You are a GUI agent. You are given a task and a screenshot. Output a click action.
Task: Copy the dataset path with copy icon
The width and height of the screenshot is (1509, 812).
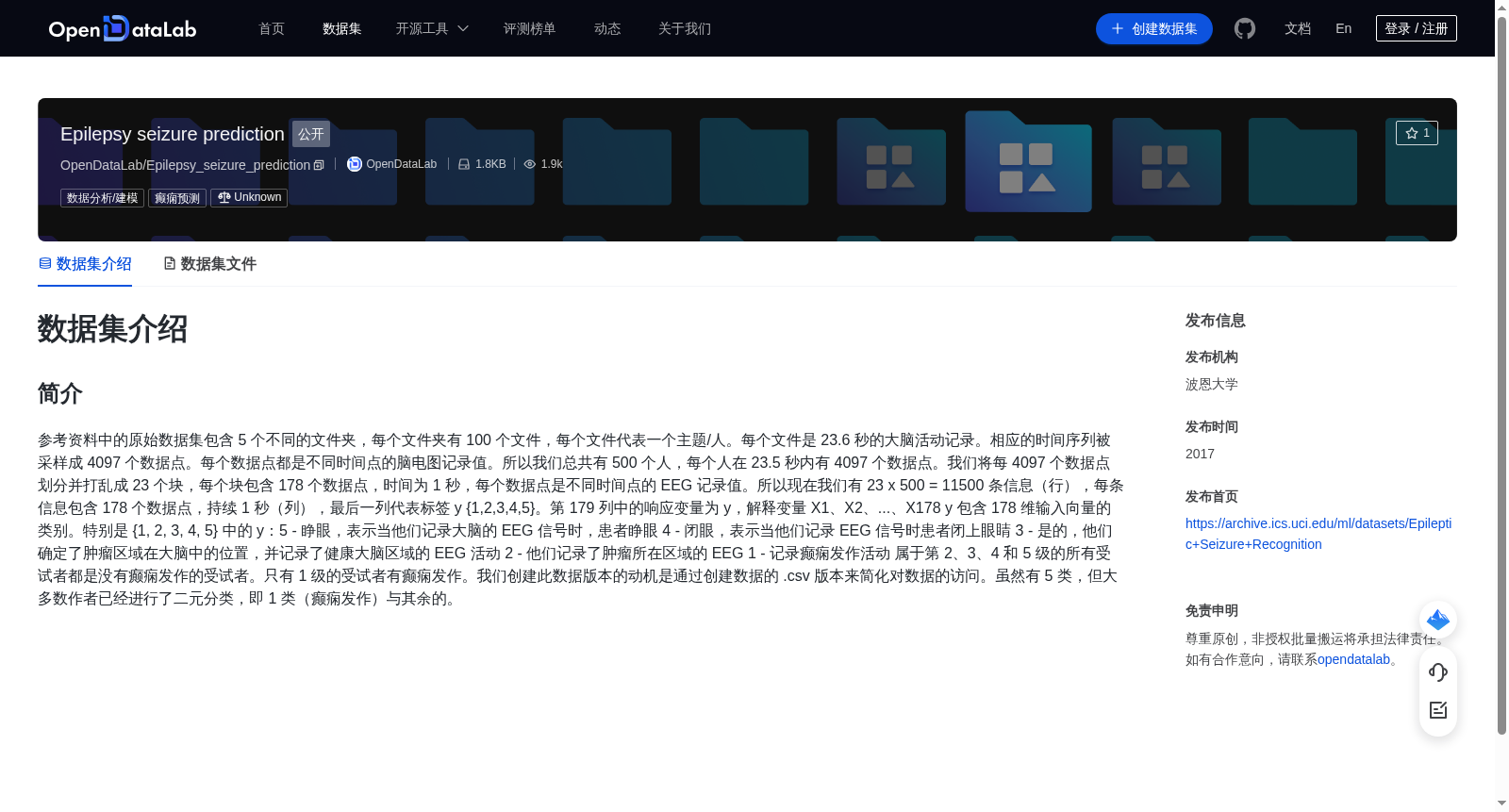pyautogui.click(x=319, y=165)
